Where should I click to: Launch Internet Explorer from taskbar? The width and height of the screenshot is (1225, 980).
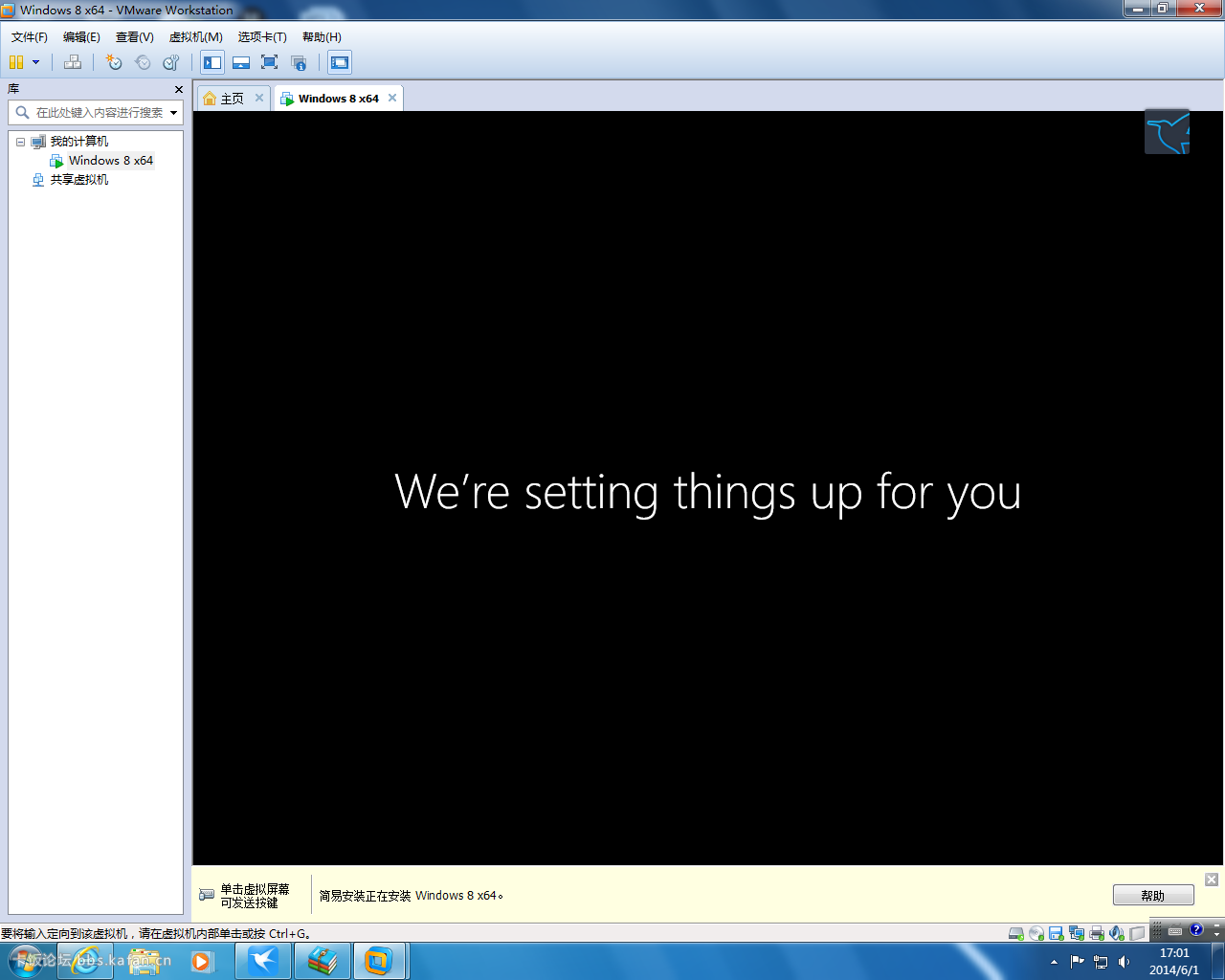tap(85, 961)
